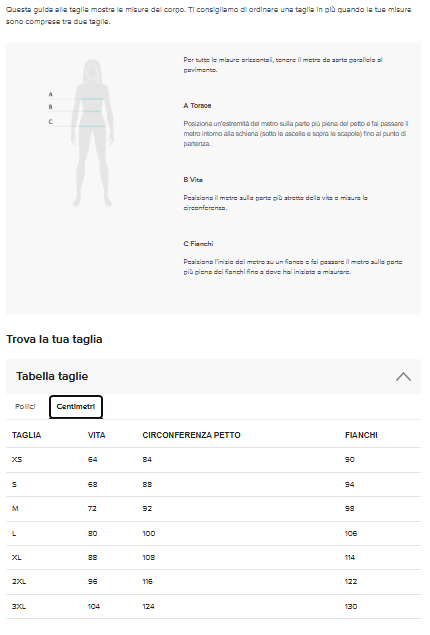
Task: Select the Centimetri tab
Action: coord(76,406)
